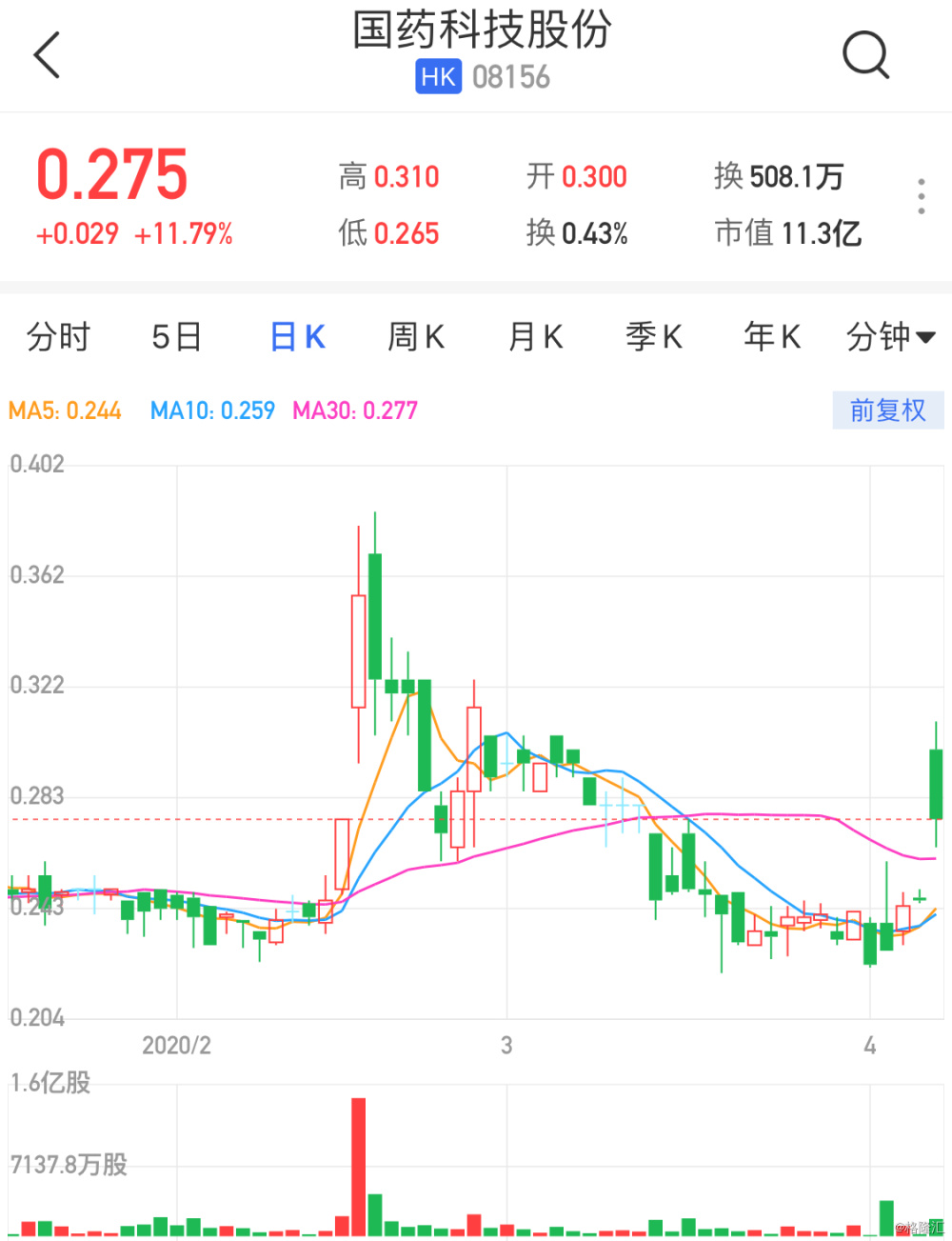Tap the low price 低 0.265
The height and width of the screenshot is (1241, 952).
(x=388, y=233)
